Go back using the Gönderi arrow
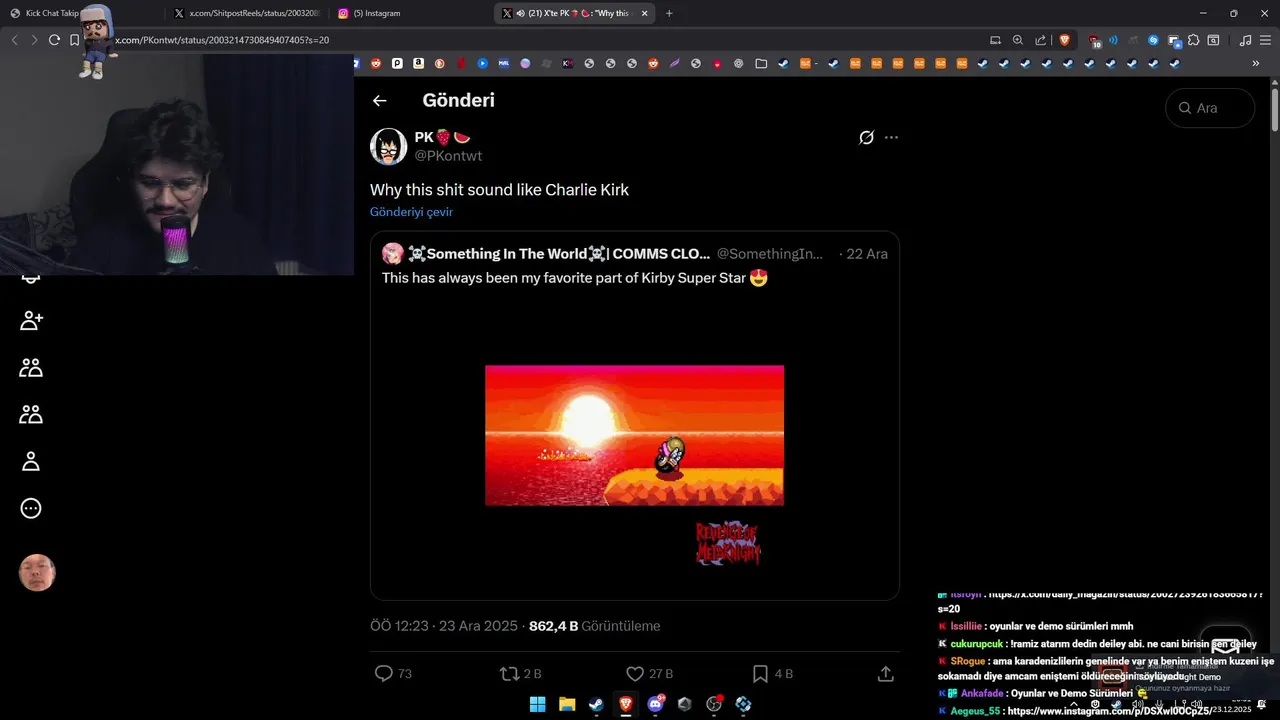Viewport: 1280px width, 720px height. tap(379, 100)
